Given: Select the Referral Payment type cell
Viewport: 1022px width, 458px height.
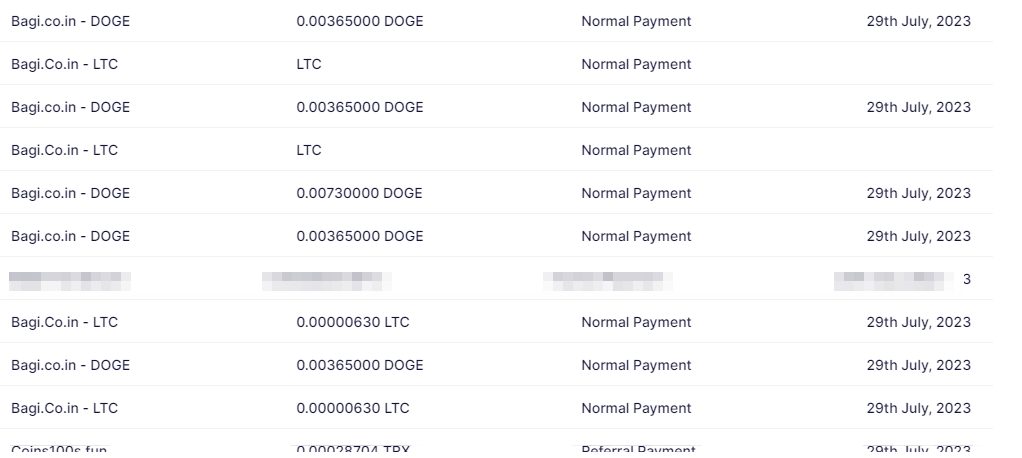Looking at the screenshot, I should [638, 450].
